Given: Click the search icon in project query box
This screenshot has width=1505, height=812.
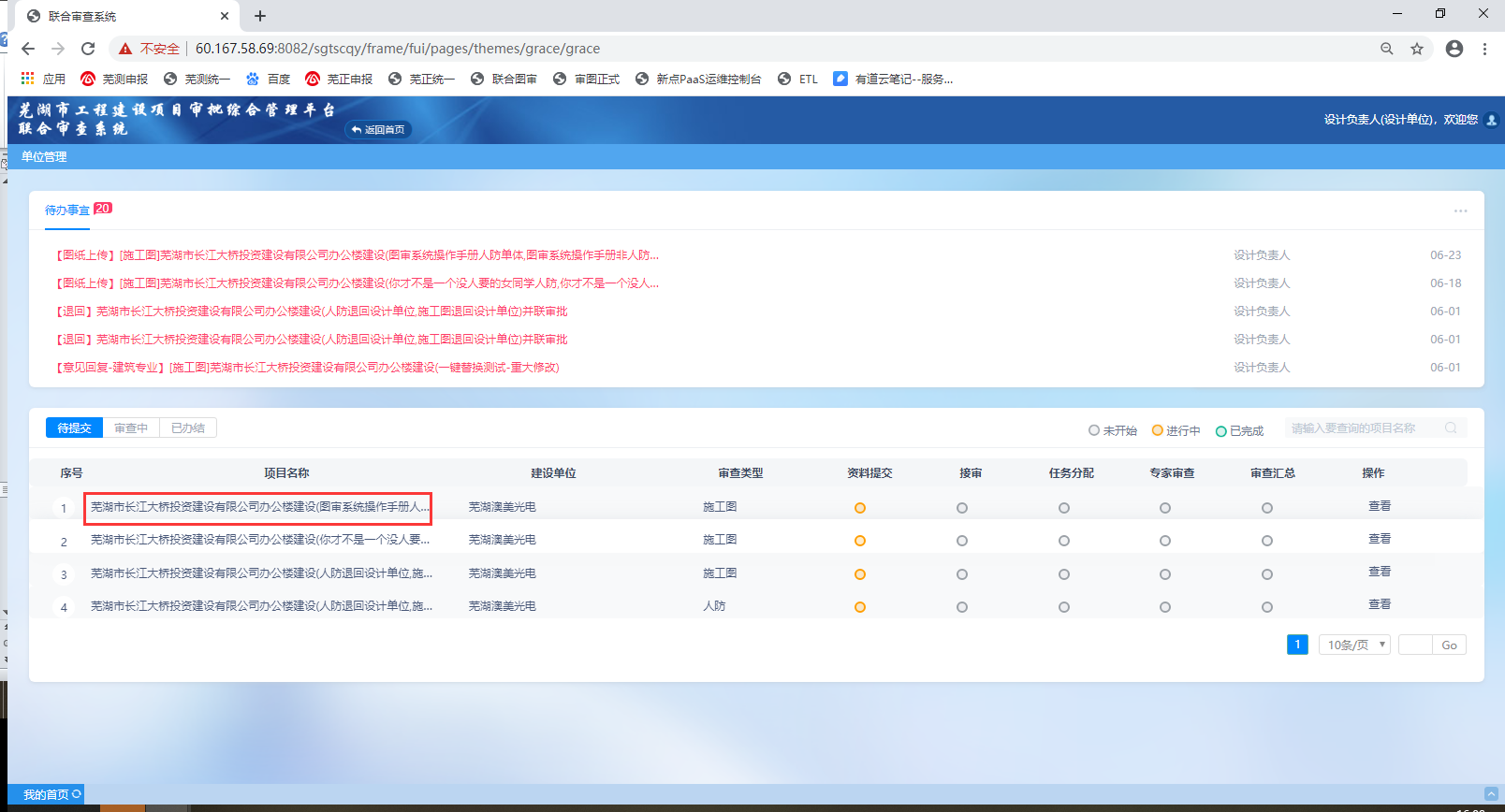Looking at the screenshot, I should (x=1451, y=428).
